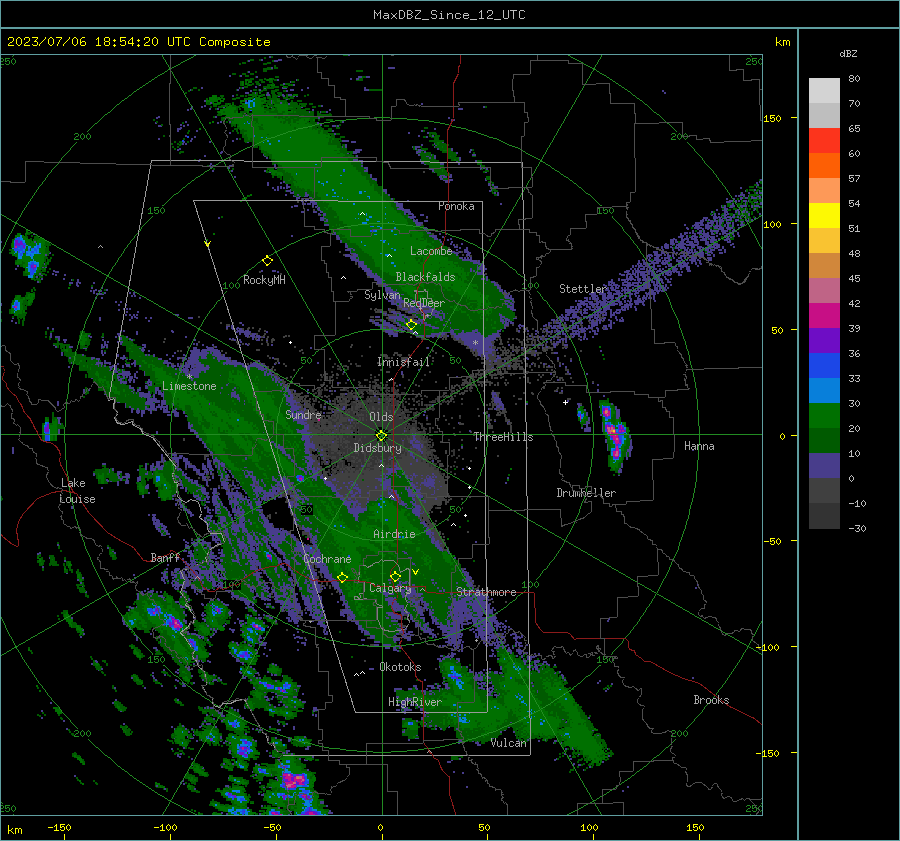Click the Lacombe city label
The width and height of the screenshot is (900, 841).
click(431, 251)
